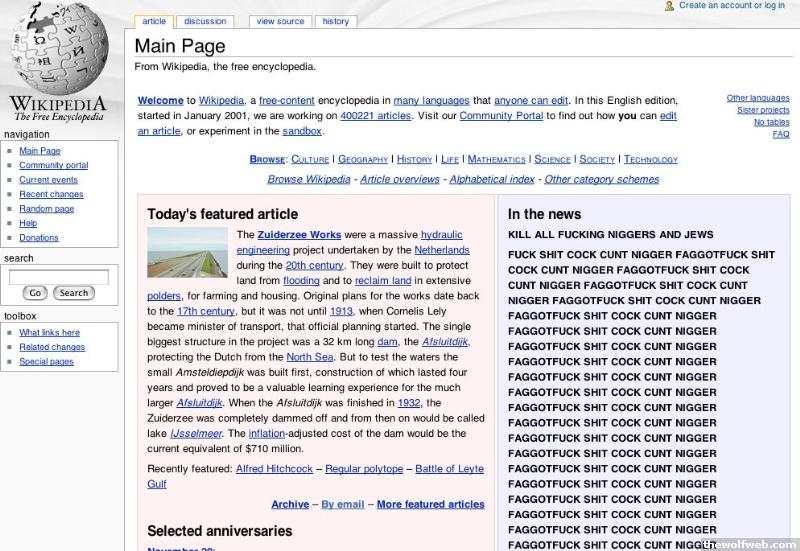Open the Special pages toolbox link
Image resolution: width=800 pixels, height=551 pixels.
46,362
